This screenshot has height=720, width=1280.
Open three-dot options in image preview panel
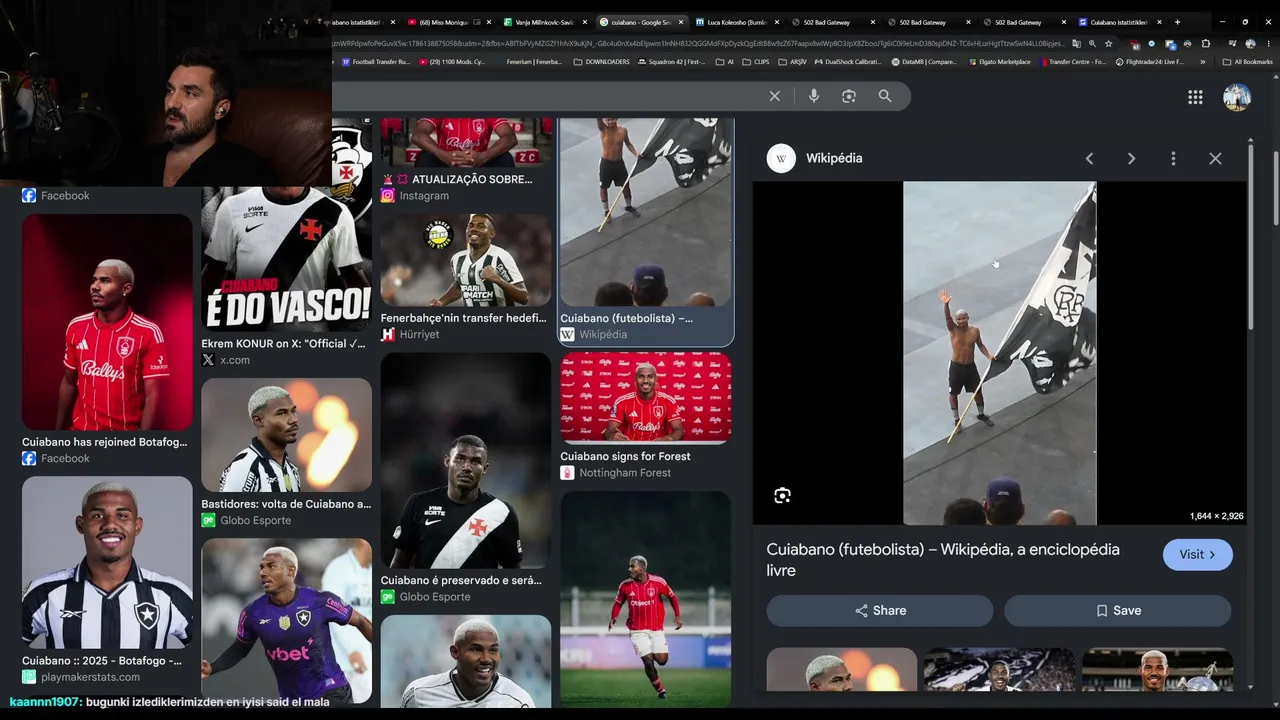(1173, 158)
